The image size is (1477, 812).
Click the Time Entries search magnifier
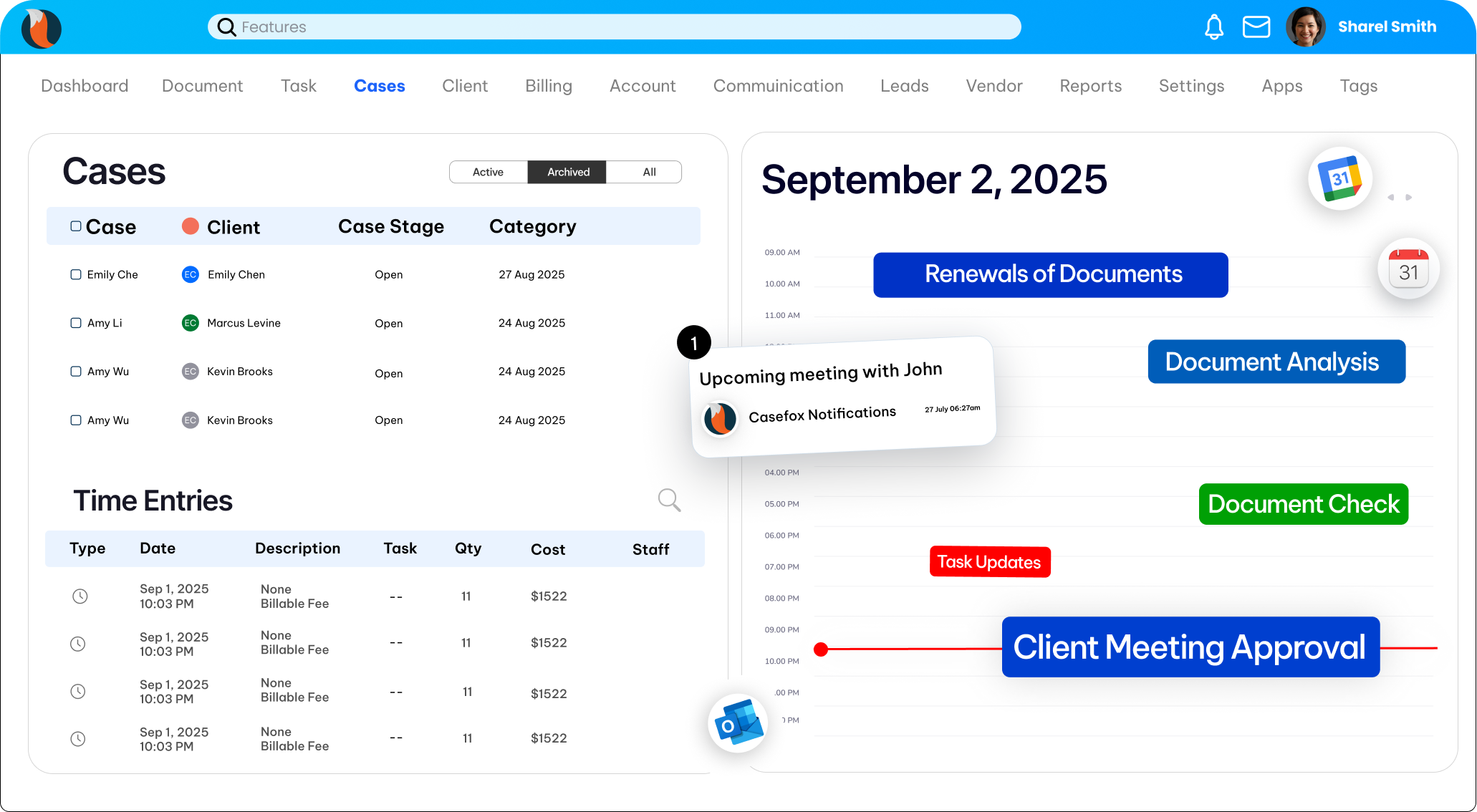(669, 500)
